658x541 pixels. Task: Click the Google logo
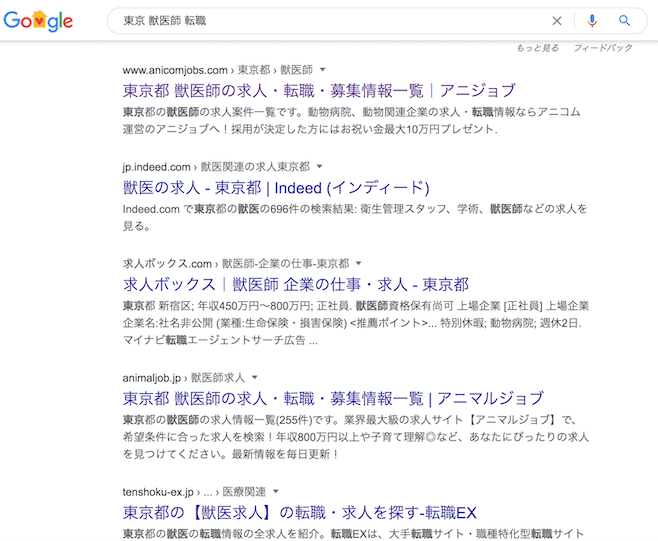(38, 21)
